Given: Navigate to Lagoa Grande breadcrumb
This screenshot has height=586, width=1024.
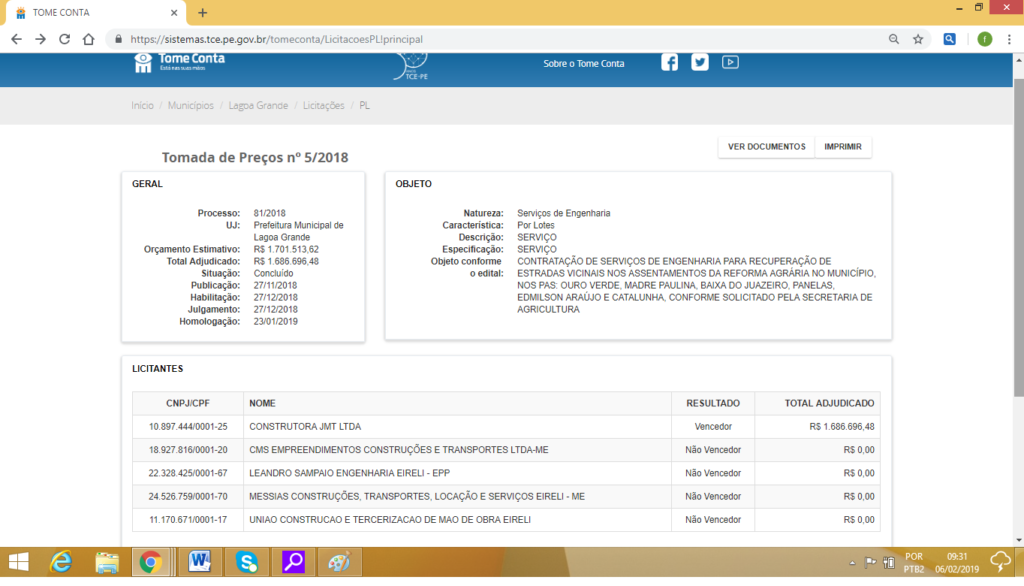Looking at the screenshot, I should tap(258, 105).
